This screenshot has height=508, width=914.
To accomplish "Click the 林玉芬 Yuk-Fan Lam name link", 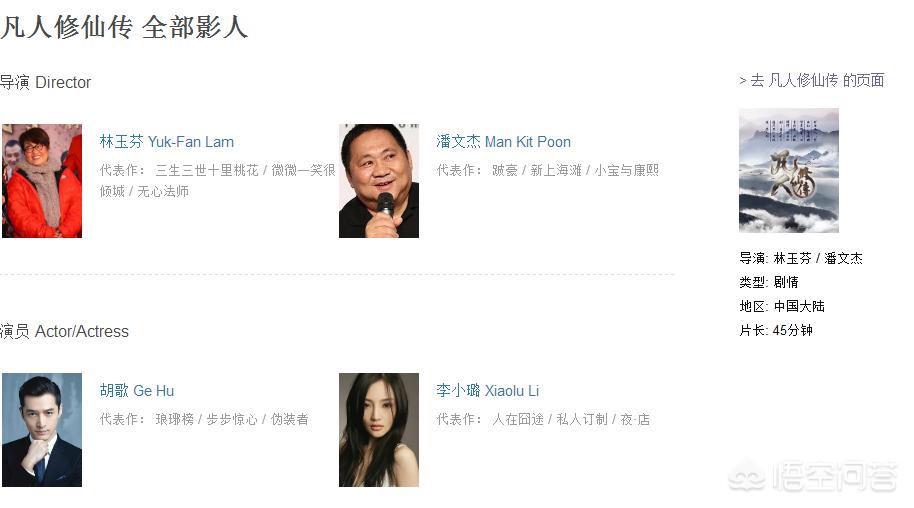I will tap(167, 142).
